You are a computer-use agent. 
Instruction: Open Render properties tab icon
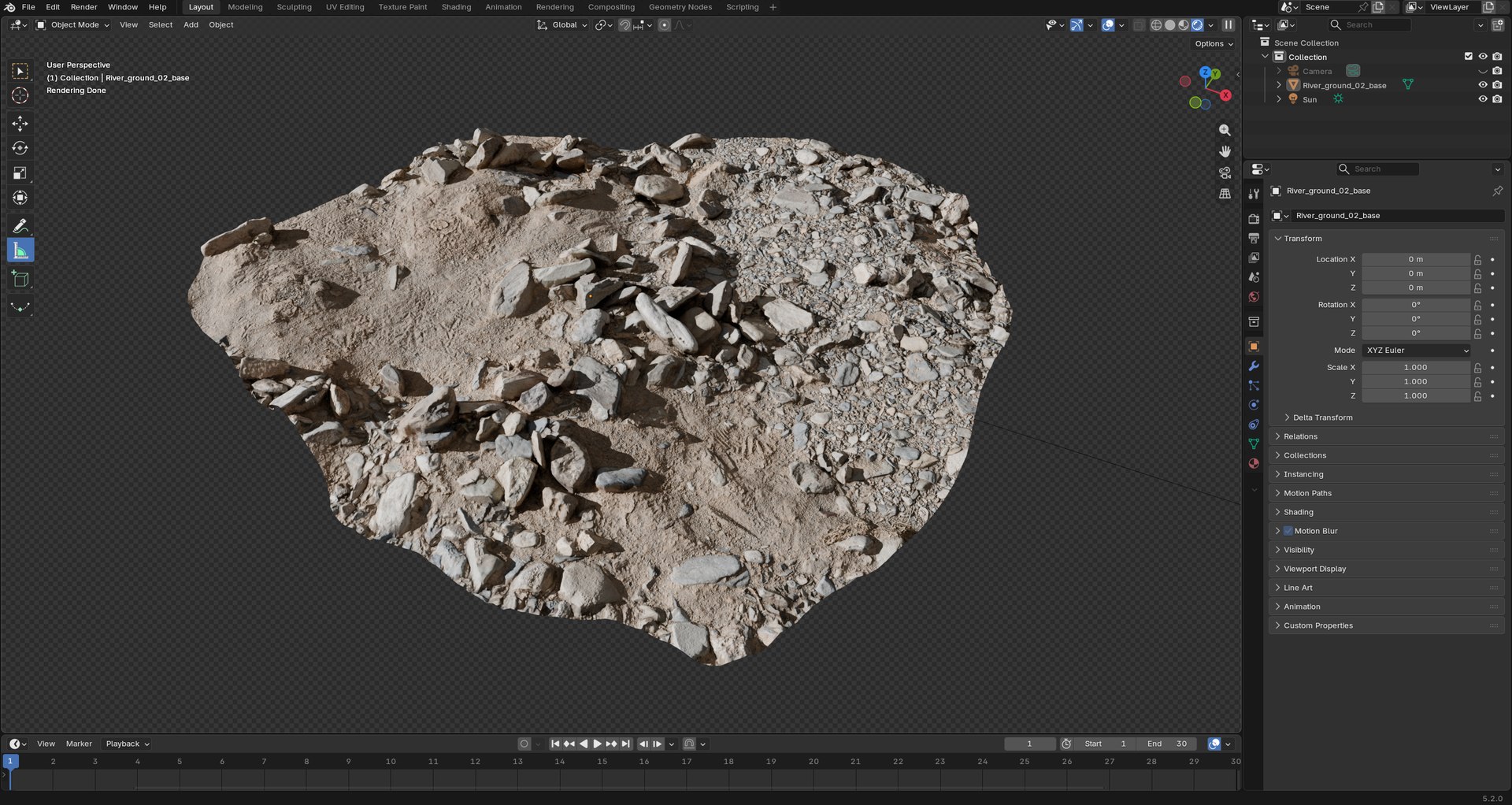click(1254, 219)
